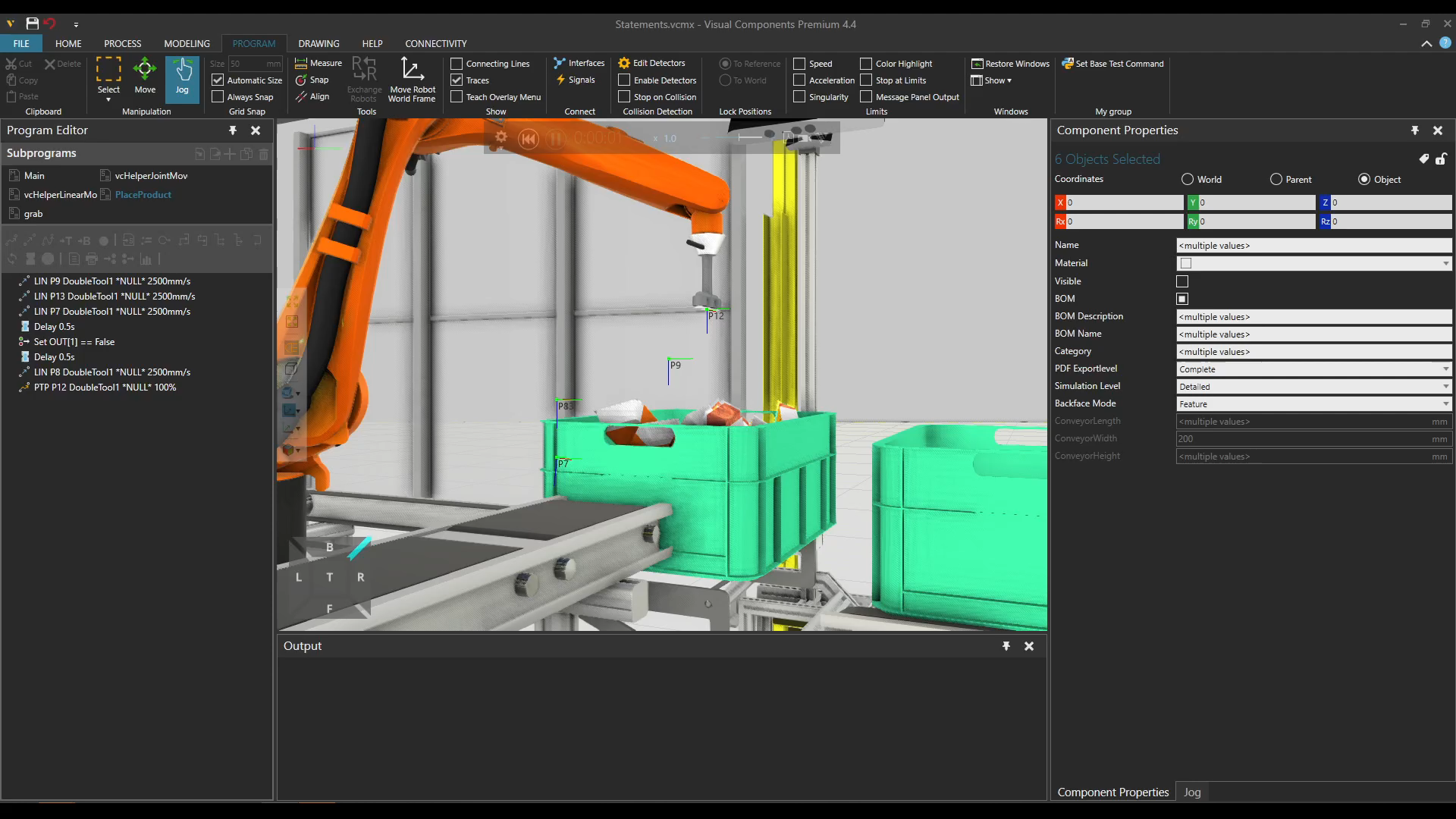
Task: Switch to the MODELING ribbon tab
Action: 187,43
